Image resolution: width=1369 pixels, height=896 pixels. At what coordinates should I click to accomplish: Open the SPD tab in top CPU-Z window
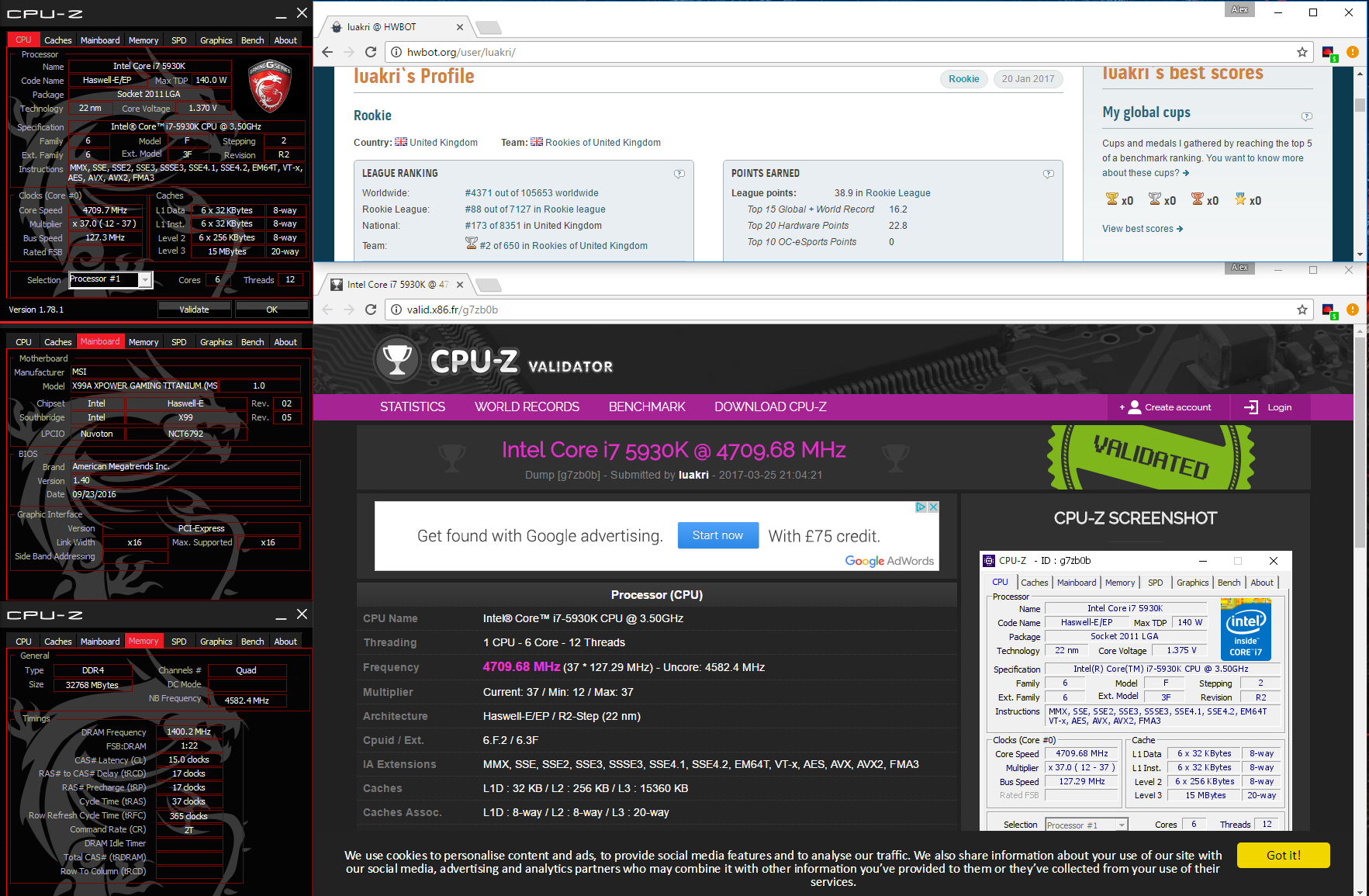179,40
